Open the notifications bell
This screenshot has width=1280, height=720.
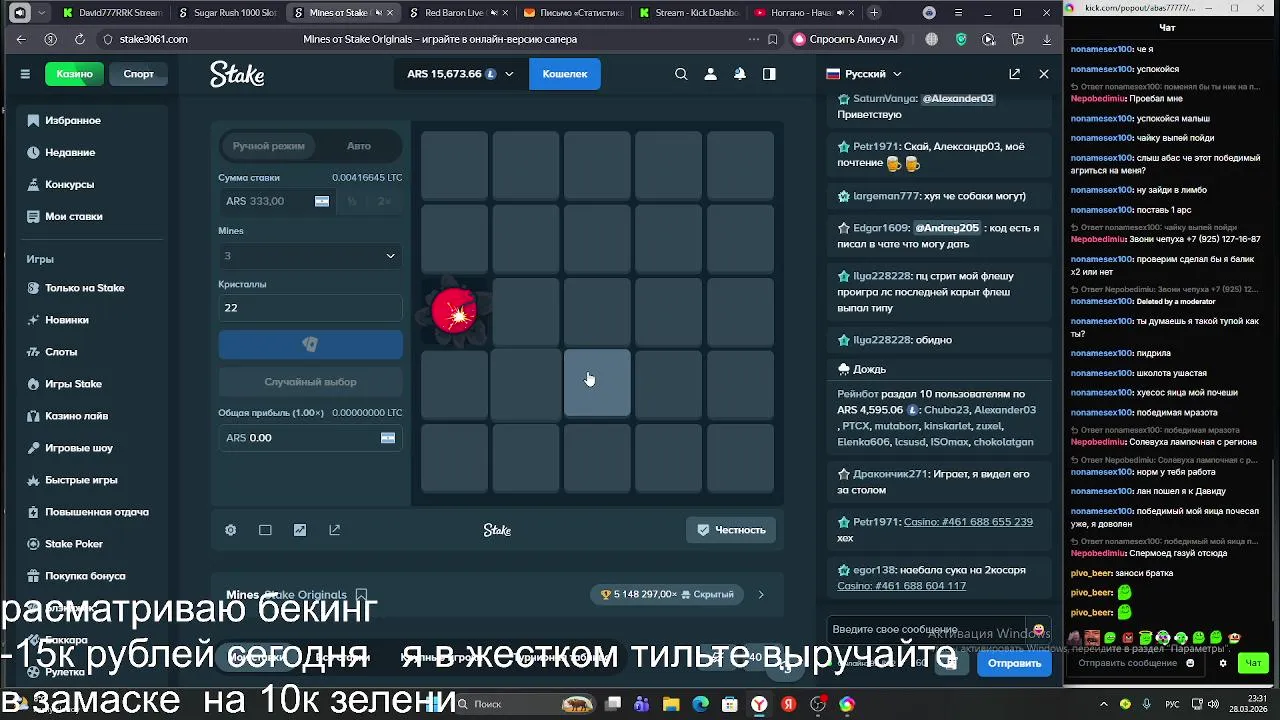[740, 74]
